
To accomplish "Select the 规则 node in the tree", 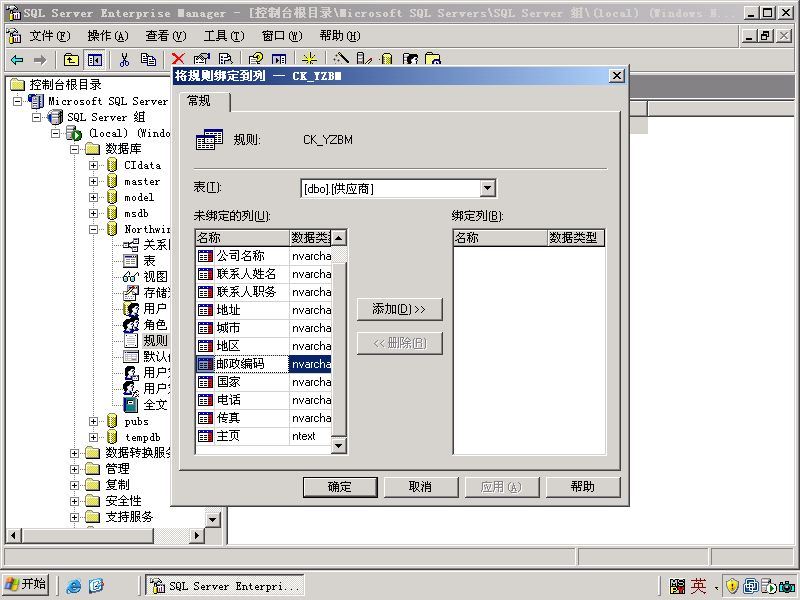I will pos(155,340).
